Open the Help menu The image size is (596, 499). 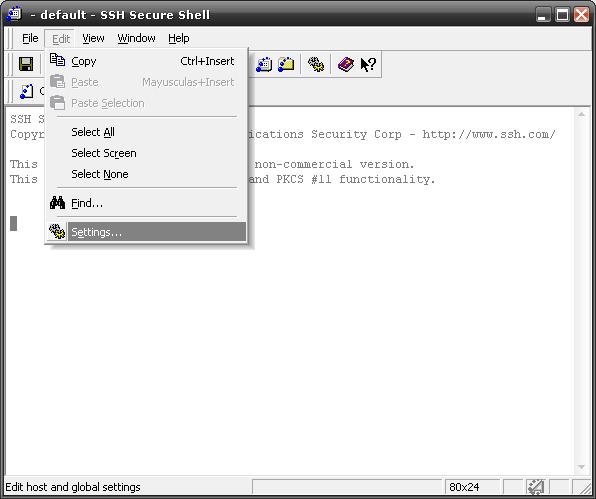(x=179, y=38)
